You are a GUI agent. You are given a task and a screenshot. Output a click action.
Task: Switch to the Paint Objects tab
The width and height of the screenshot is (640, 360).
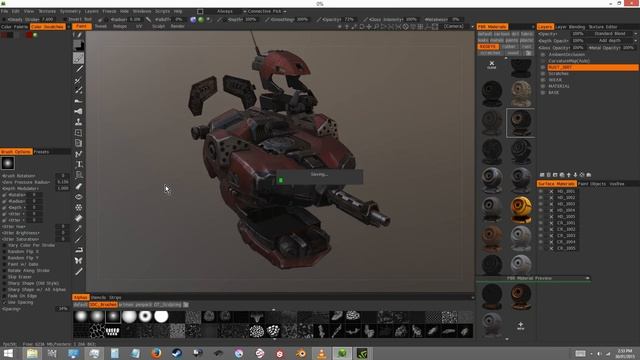coord(592,184)
